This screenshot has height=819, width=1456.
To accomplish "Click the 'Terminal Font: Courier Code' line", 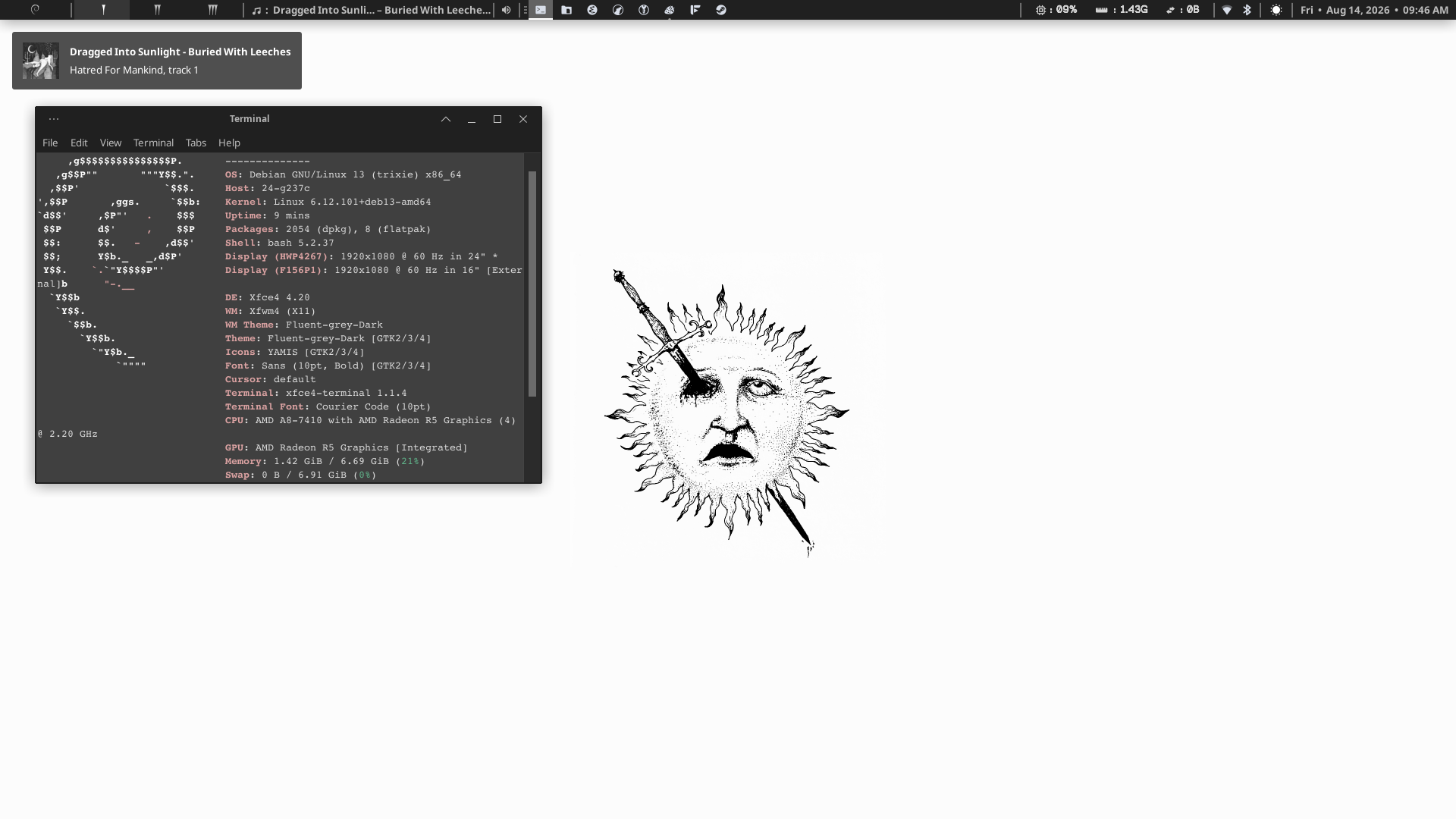I will [x=328, y=406].
